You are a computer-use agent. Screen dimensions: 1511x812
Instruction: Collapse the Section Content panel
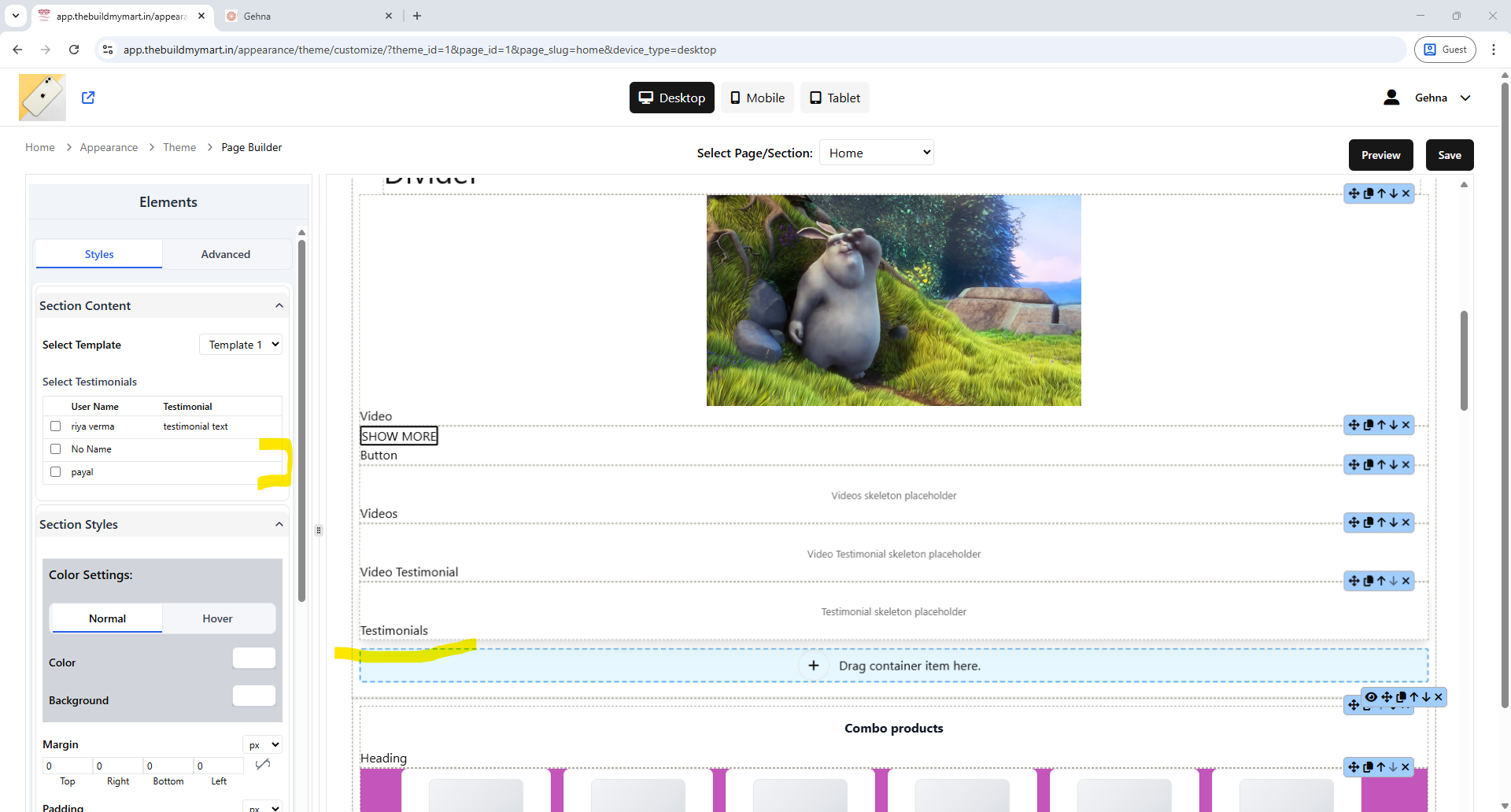point(279,305)
